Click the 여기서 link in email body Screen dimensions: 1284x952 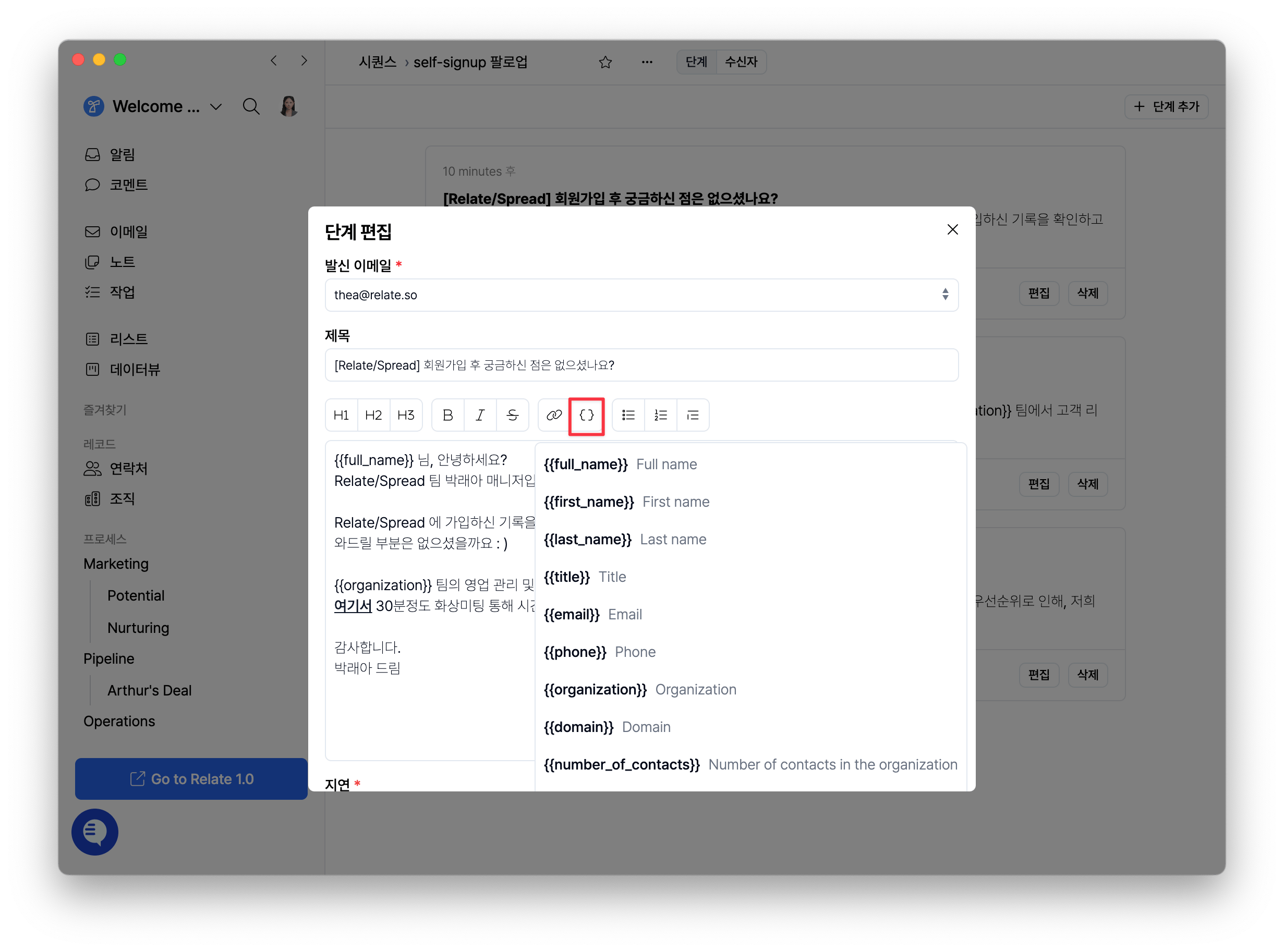point(353,606)
